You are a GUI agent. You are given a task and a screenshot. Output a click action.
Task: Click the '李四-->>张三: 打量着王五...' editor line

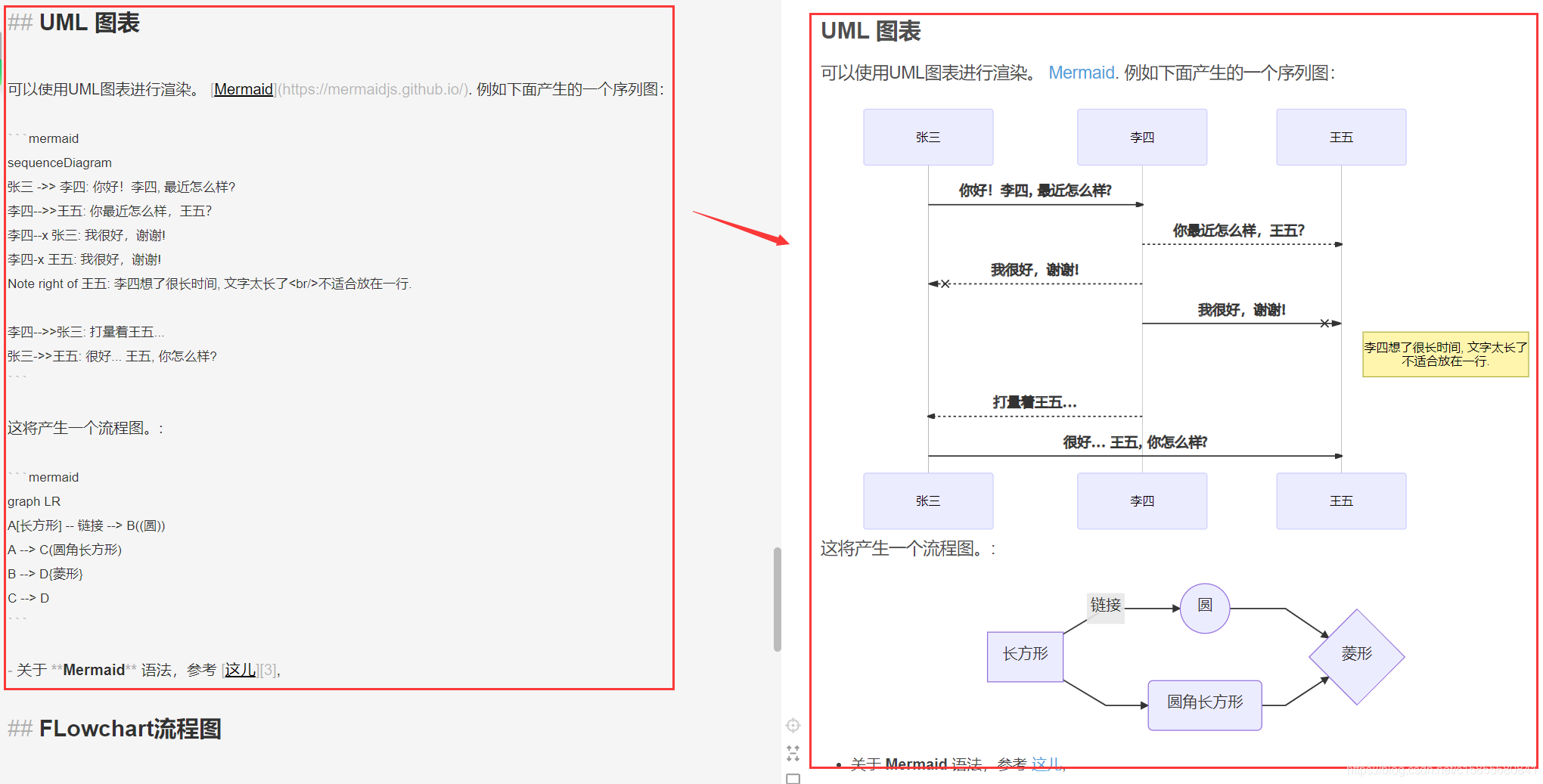85,332
